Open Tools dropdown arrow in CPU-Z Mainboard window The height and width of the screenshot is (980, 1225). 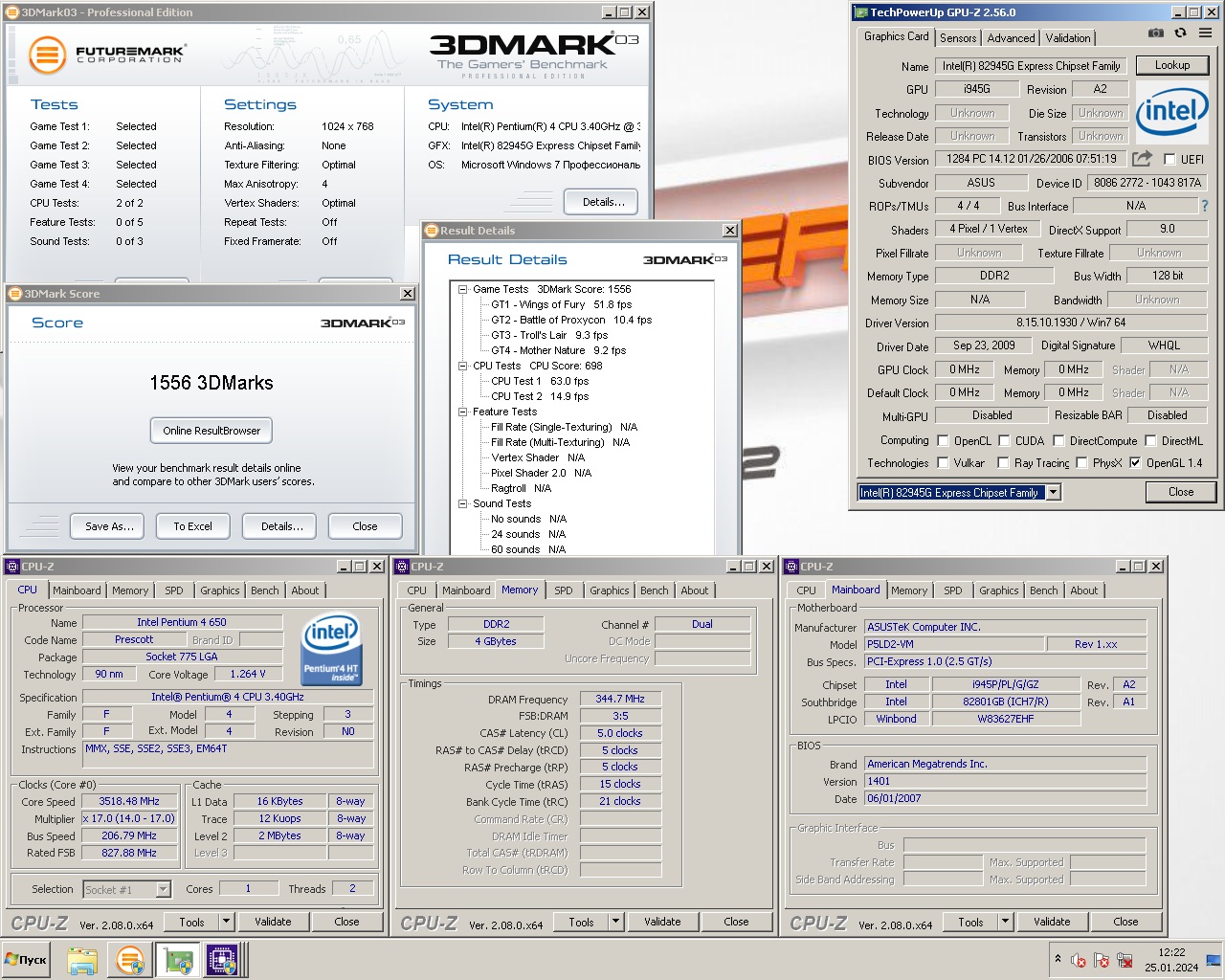(1006, 922)
